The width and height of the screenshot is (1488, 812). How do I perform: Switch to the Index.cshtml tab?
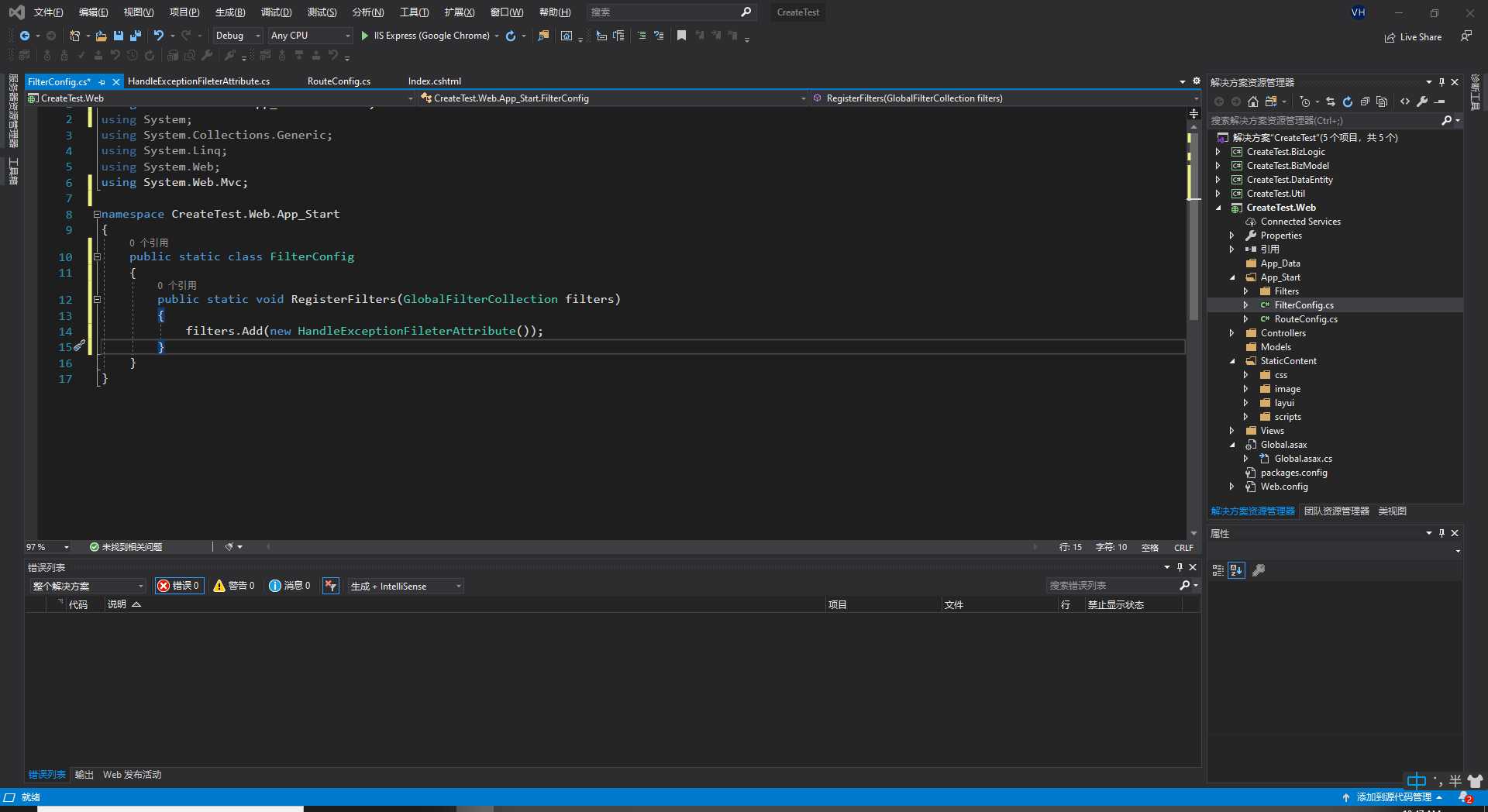point(434,81)
